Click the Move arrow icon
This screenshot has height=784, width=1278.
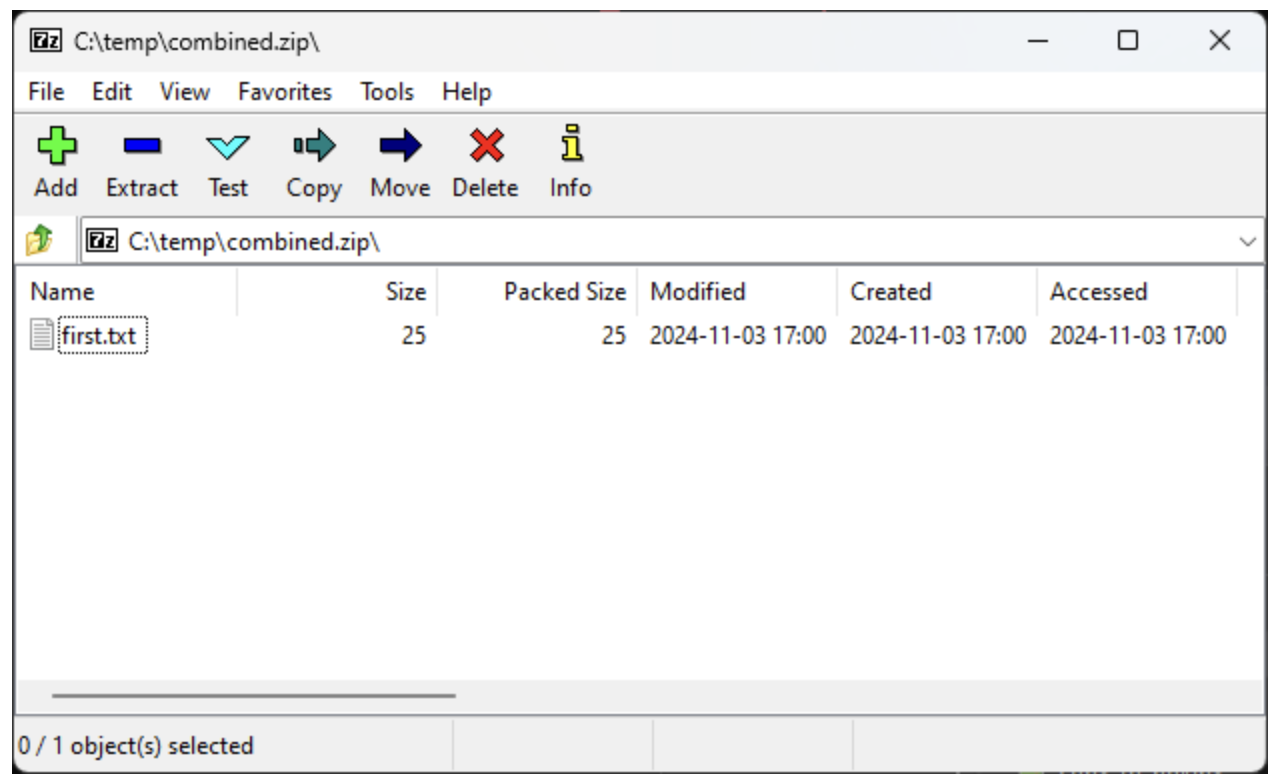click(x=400, y=148)
